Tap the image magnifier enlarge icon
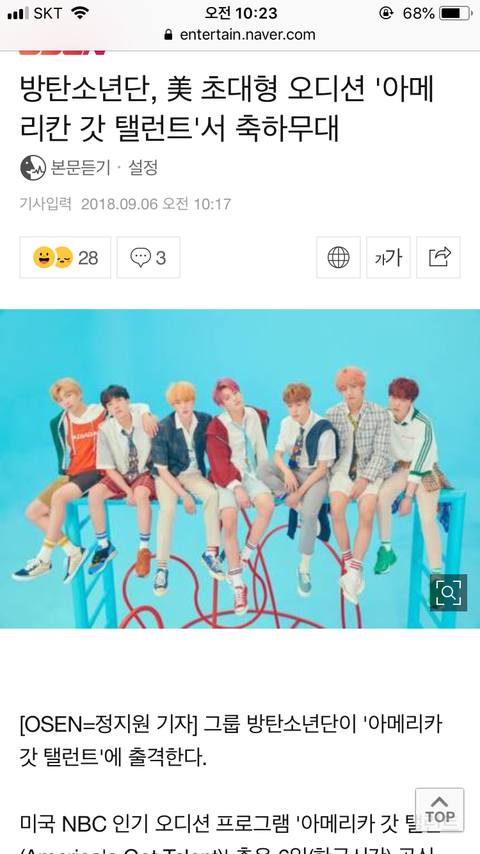The image size is (480, 854). [448, 592]
